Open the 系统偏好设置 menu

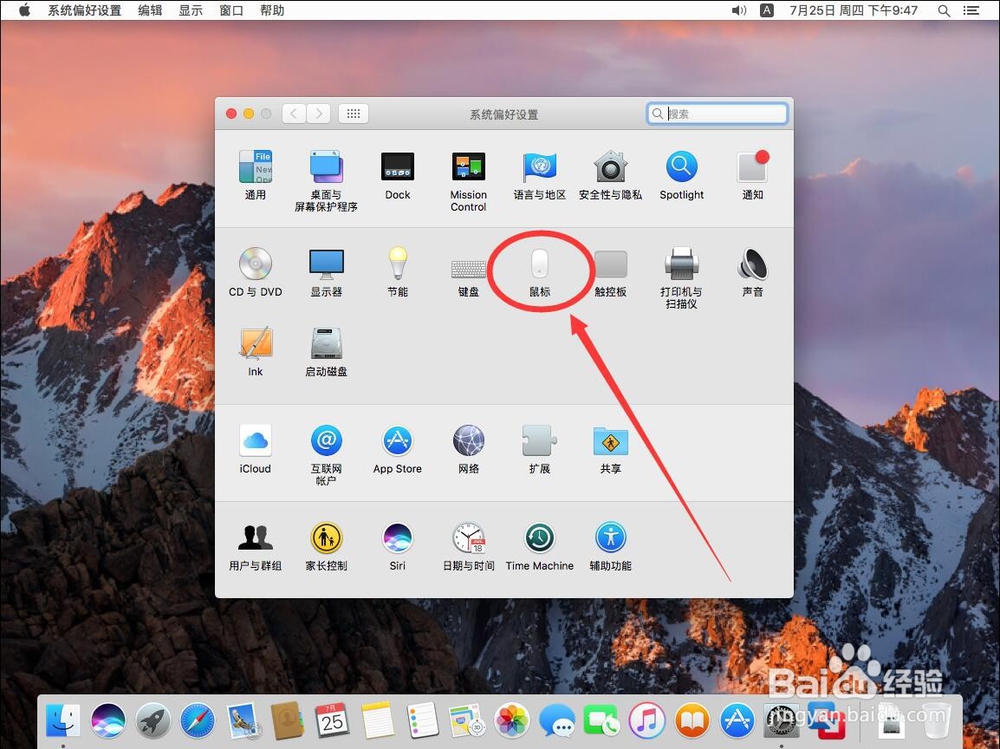[x=84, y=10]
